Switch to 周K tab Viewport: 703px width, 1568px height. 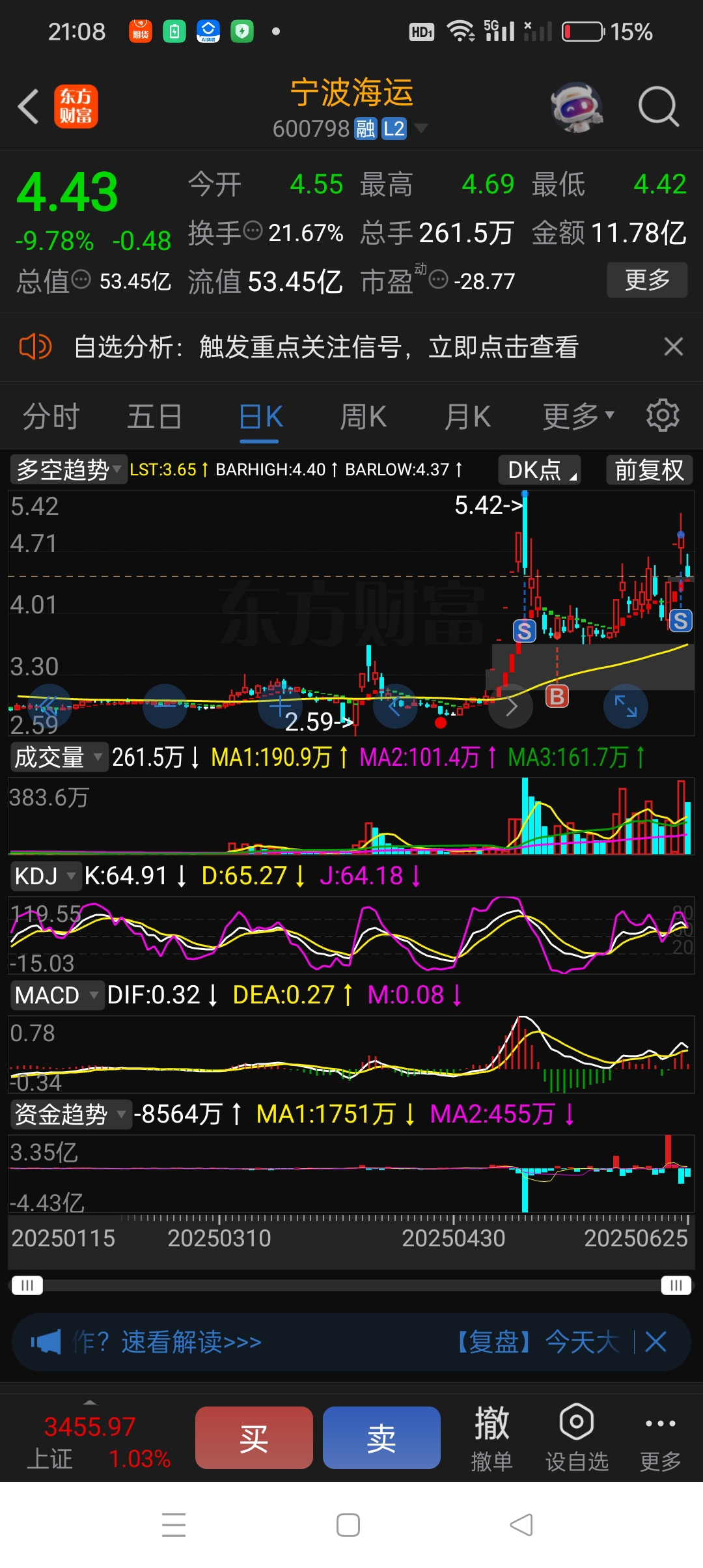click(363, 416)
